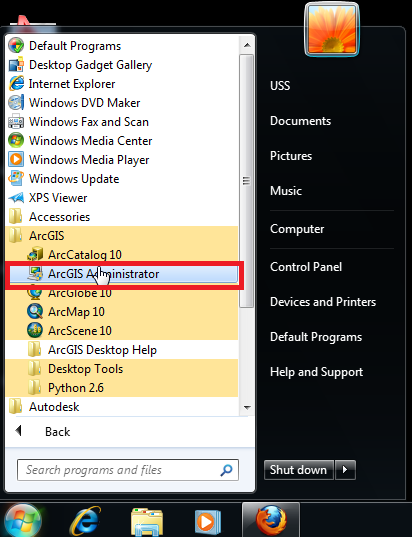Viewport: 412px width, 537px height.
Task: Open Computer from Start menu
Action: 297,229
